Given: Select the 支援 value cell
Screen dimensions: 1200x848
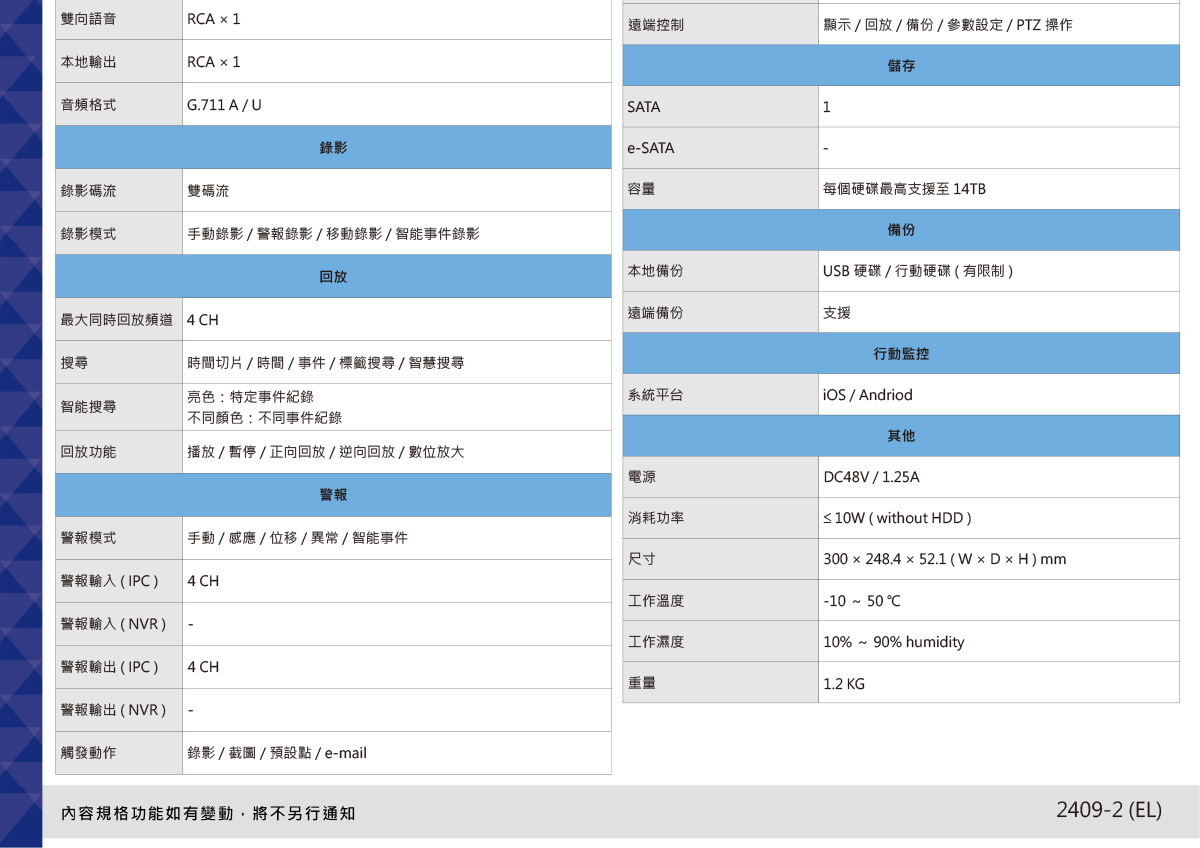Looking at the screenshot, I should tap(999, 313).
